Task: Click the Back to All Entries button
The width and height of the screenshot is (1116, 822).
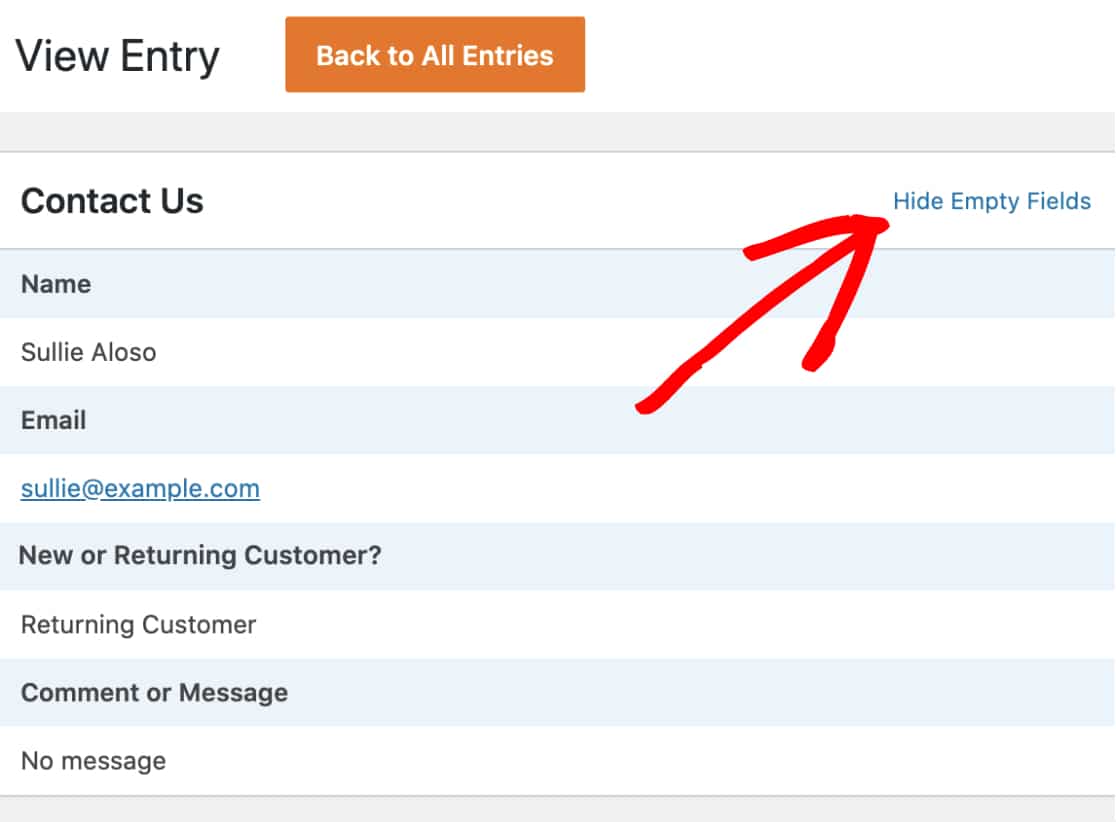Action: click(435, 55)
